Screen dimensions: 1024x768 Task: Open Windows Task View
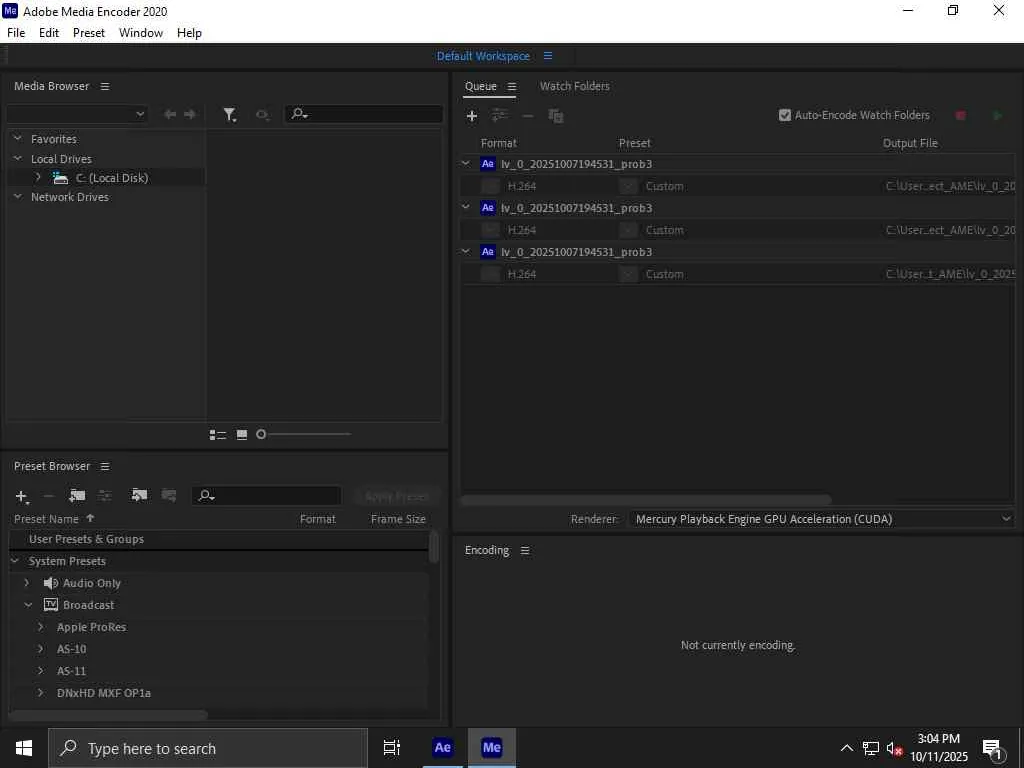pyautogui.click(x=392, y=748)
